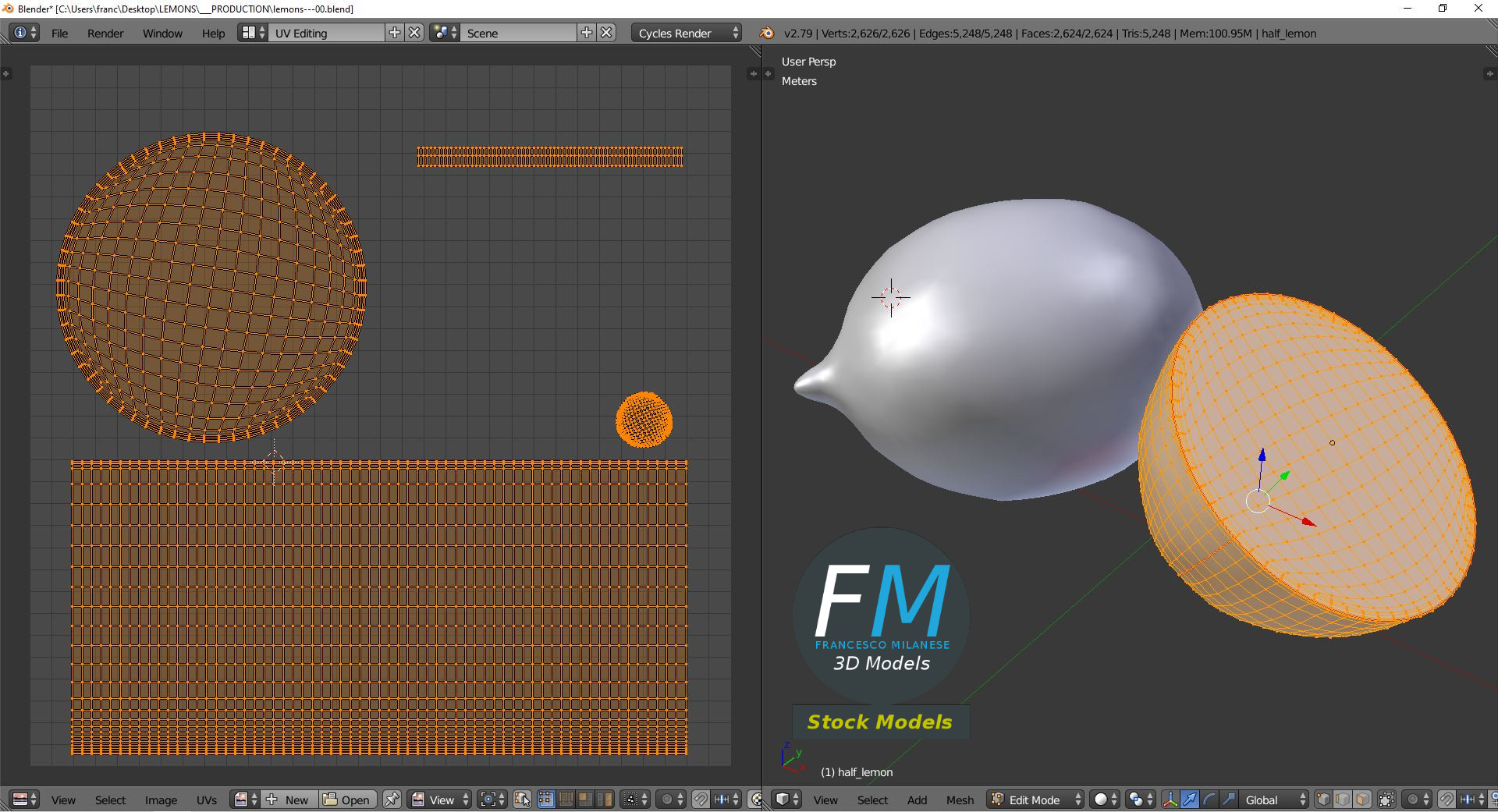Open Global transform orientation dropdown

pyautogui.click(x=1274, y=800)
